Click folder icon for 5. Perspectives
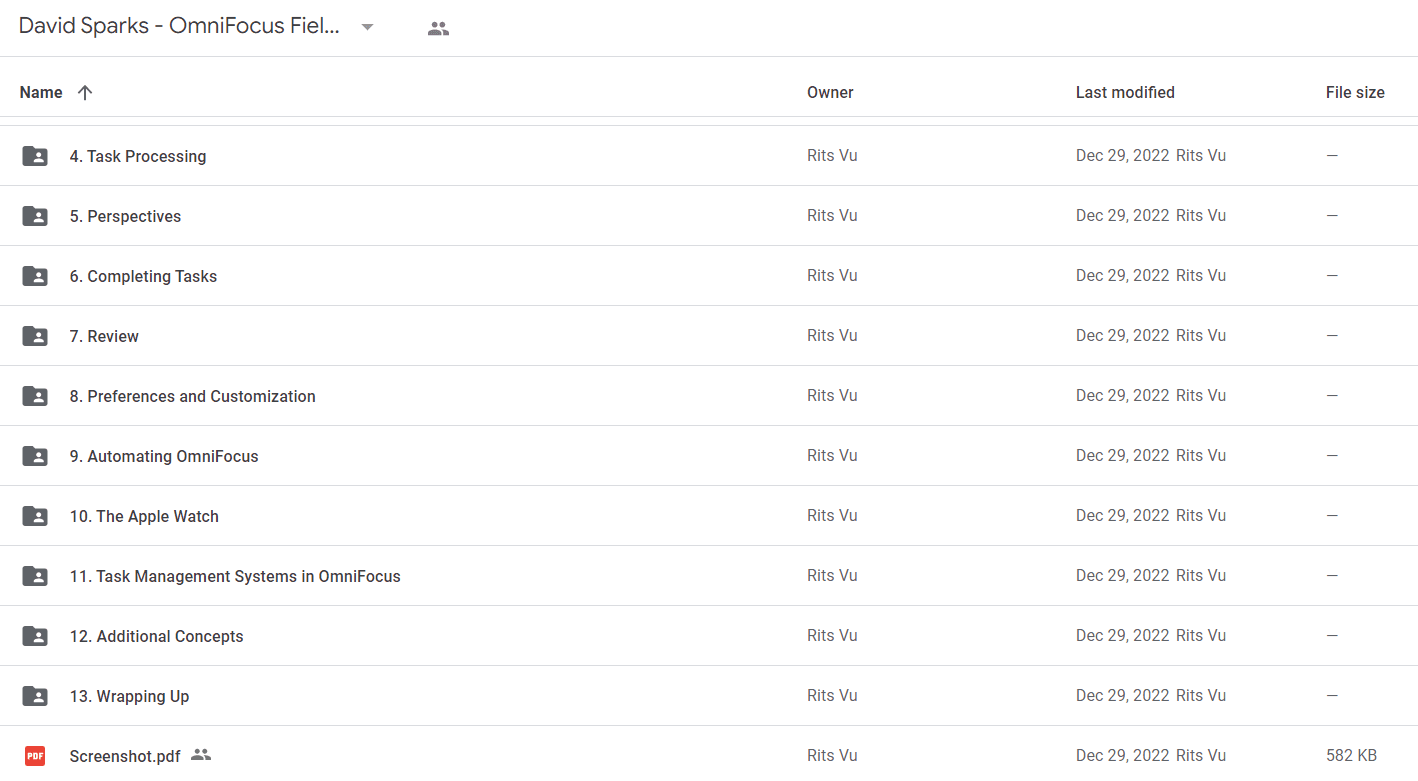This screenshot has width=1418, height=781. coord(35,216)
